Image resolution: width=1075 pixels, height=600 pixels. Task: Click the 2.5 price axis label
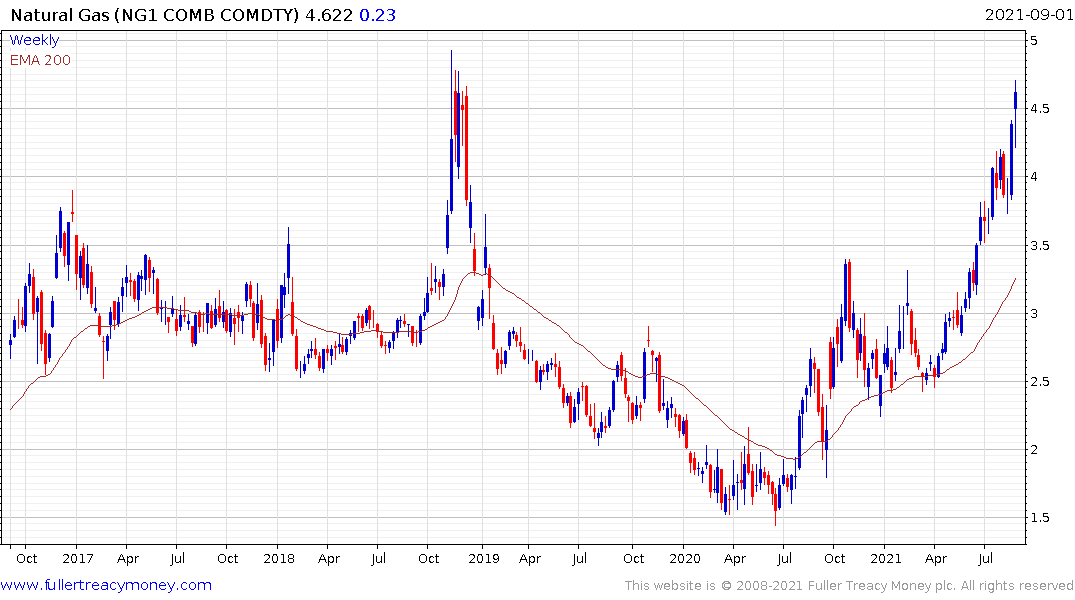click(1039, 381)
